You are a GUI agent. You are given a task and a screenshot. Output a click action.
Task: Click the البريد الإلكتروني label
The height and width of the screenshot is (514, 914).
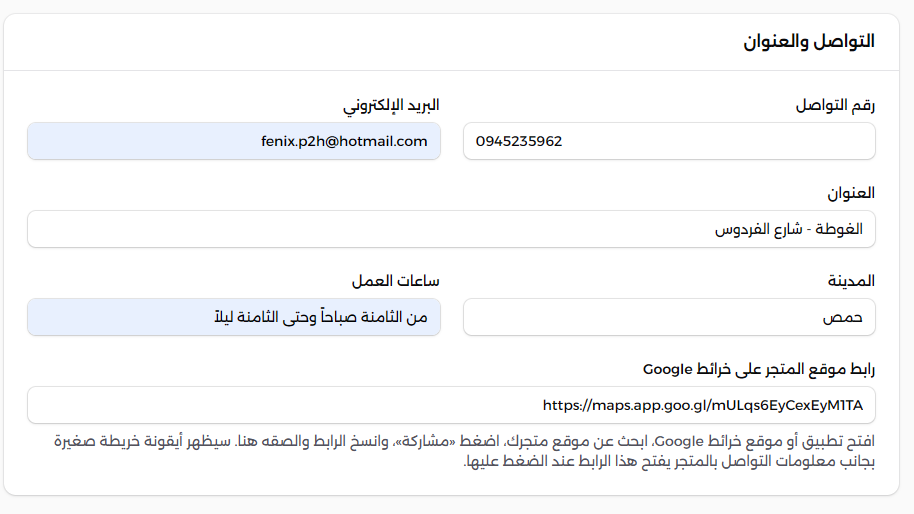tap(391, 105)
